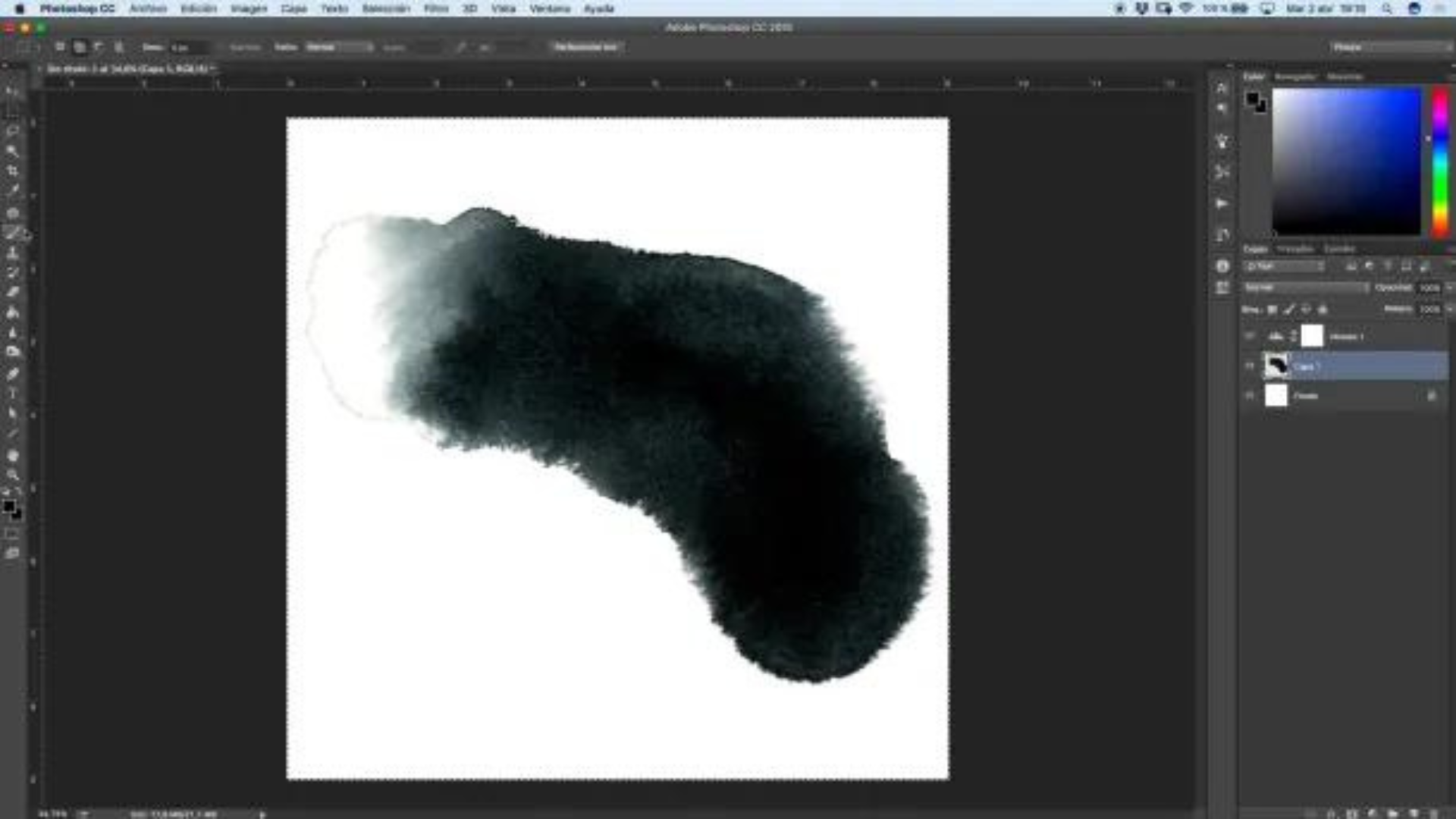The width and height of the screenshot is (1456, 819).
Task: Click inside the color picker field
Action: pyautogui.click(x=1346, y=161)
